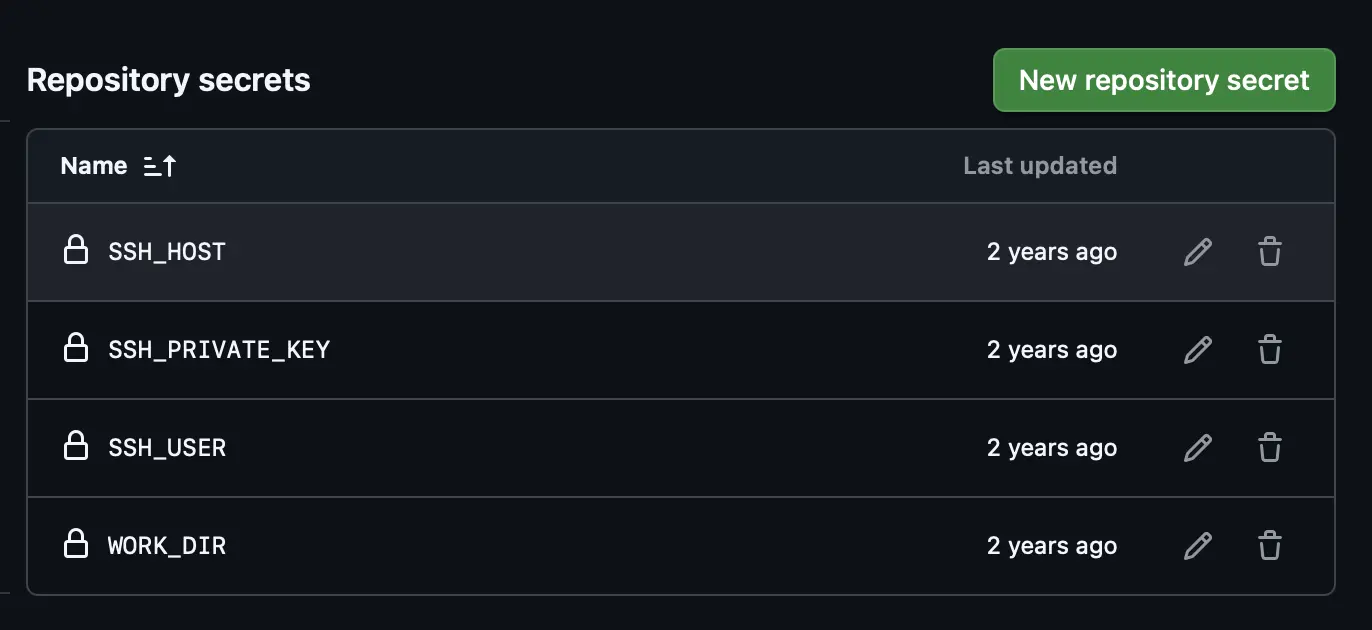The image size is (1372, 630).
Task: Click the Last updated column header
Action: point(1039,166)
